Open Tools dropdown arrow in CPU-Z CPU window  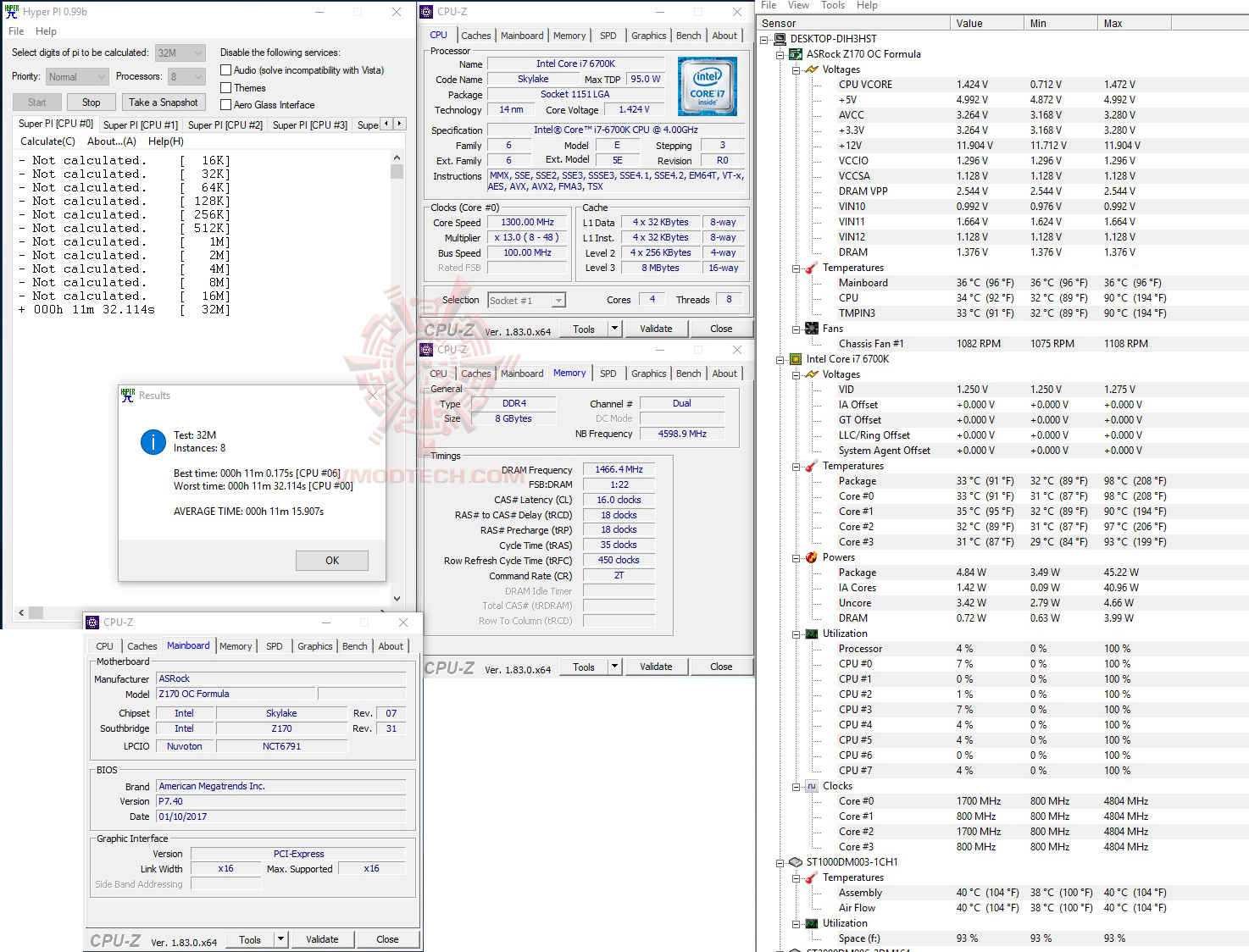614,329
